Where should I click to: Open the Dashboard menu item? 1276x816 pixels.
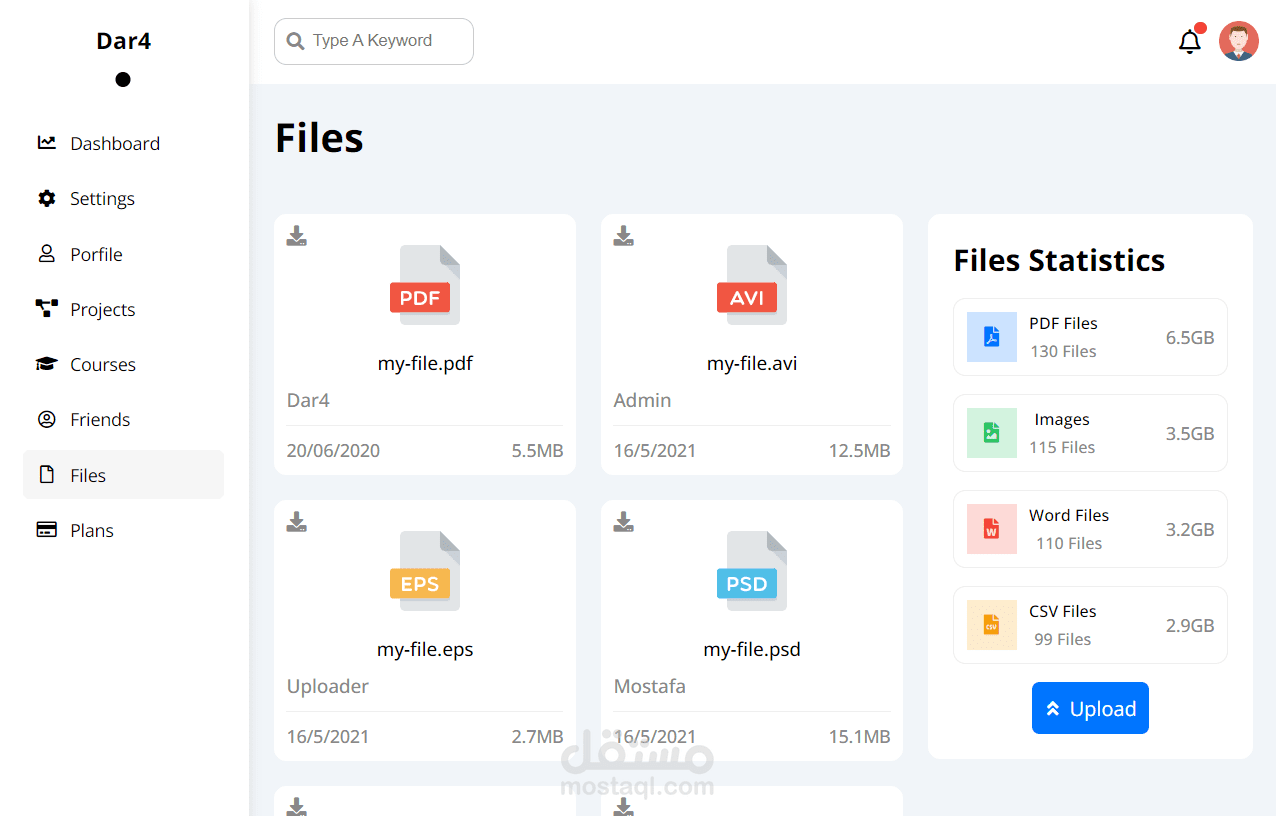123,143
